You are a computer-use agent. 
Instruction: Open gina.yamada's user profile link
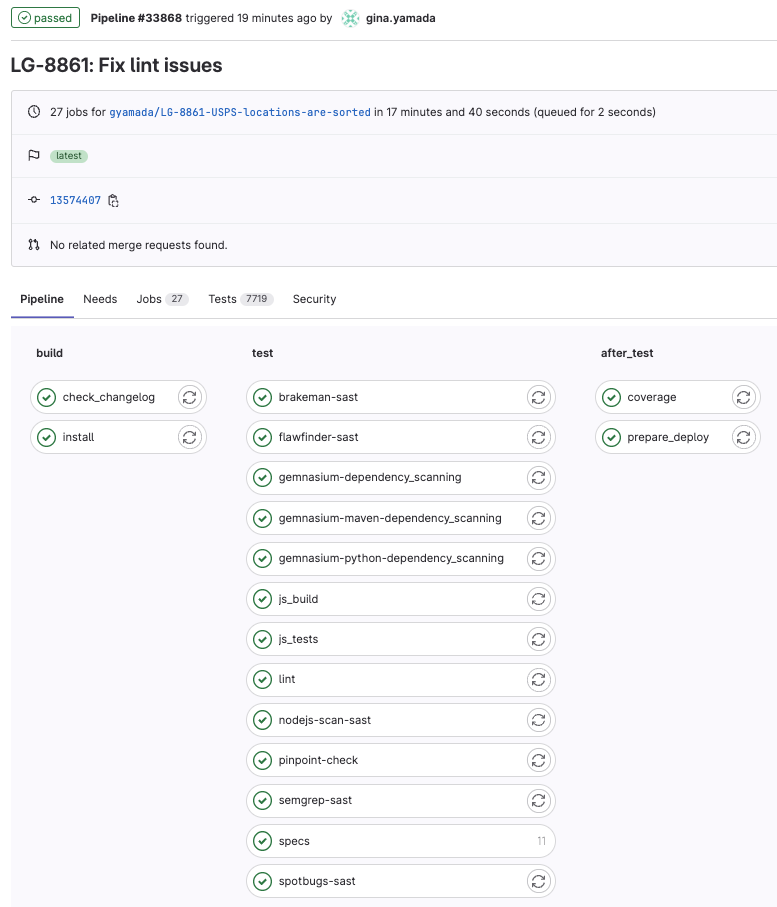(x=401, y=18)
